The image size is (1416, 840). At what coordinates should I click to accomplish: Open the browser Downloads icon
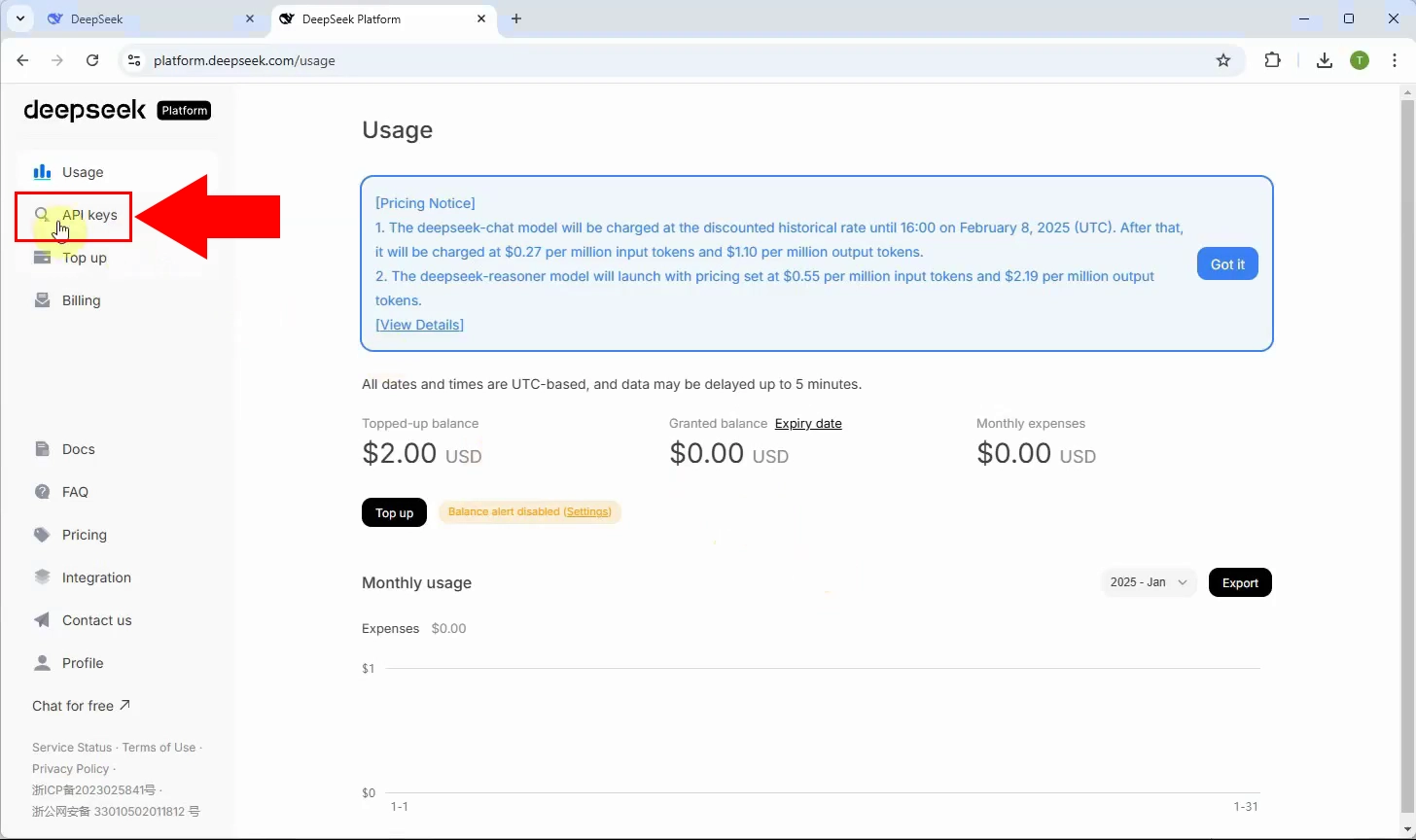click(1324, 60)
